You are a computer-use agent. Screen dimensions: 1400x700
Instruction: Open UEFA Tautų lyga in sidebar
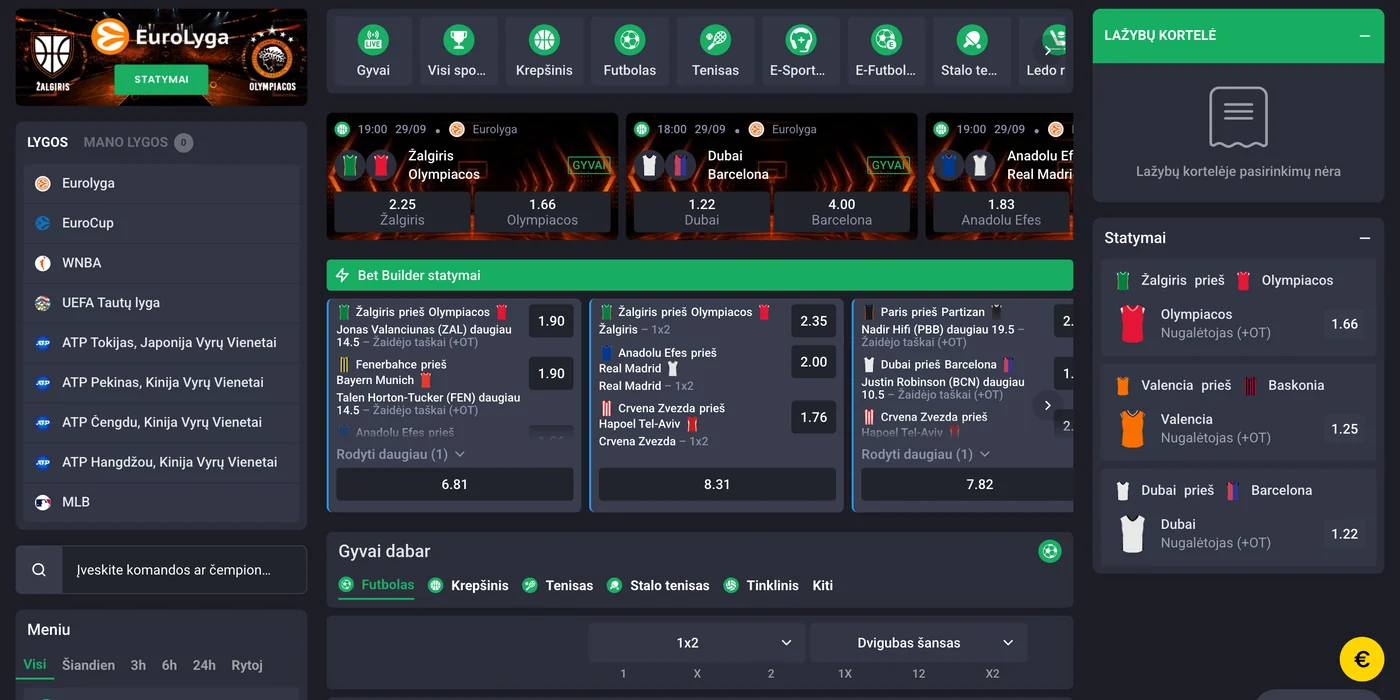(162, 303)
